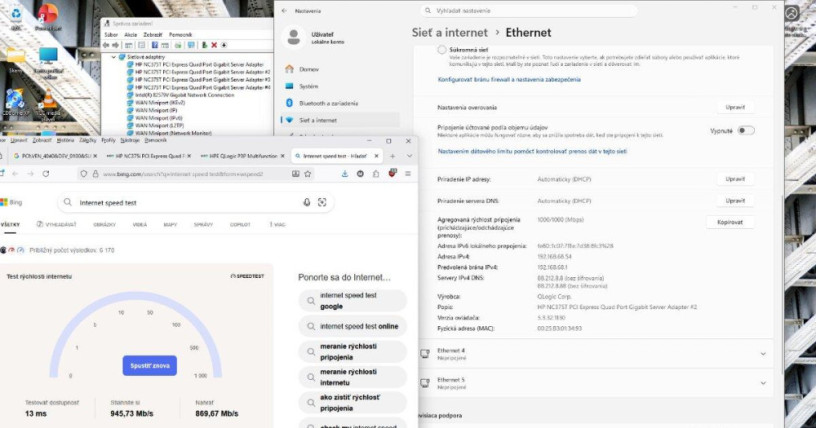The image size is (816, 428).
Task: Click the user avatar in Settings sidebar
Action: [294, 37]
